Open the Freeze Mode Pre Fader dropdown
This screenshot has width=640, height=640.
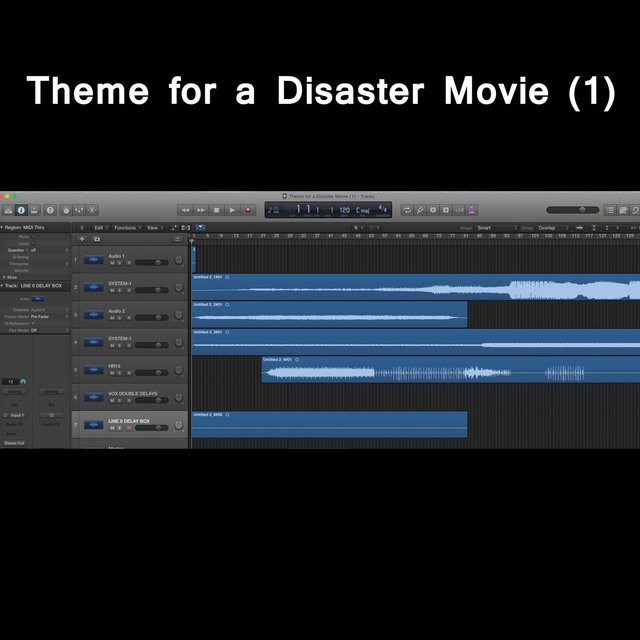point(49,317)
